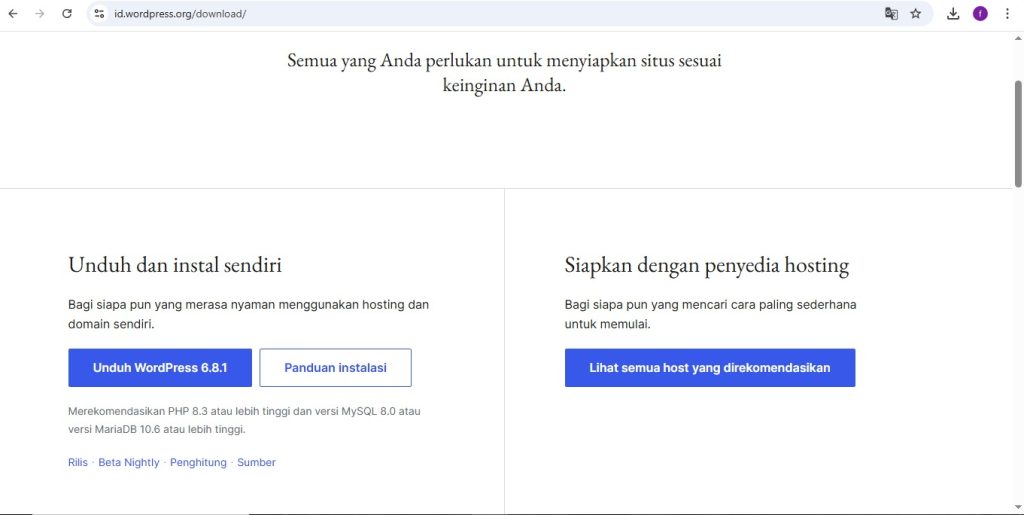
Task: Click the browser back arrow
Action: [x=13, y=14]
